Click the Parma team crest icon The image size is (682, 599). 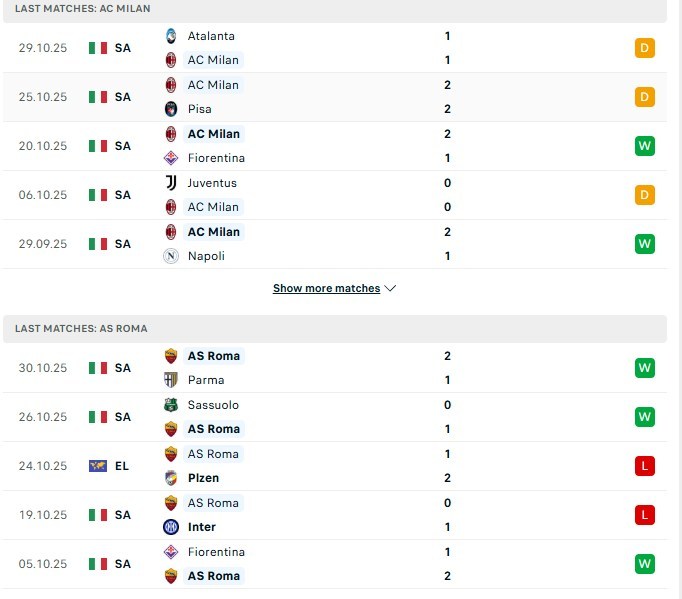pyautogui.click(x=170, y=380)
